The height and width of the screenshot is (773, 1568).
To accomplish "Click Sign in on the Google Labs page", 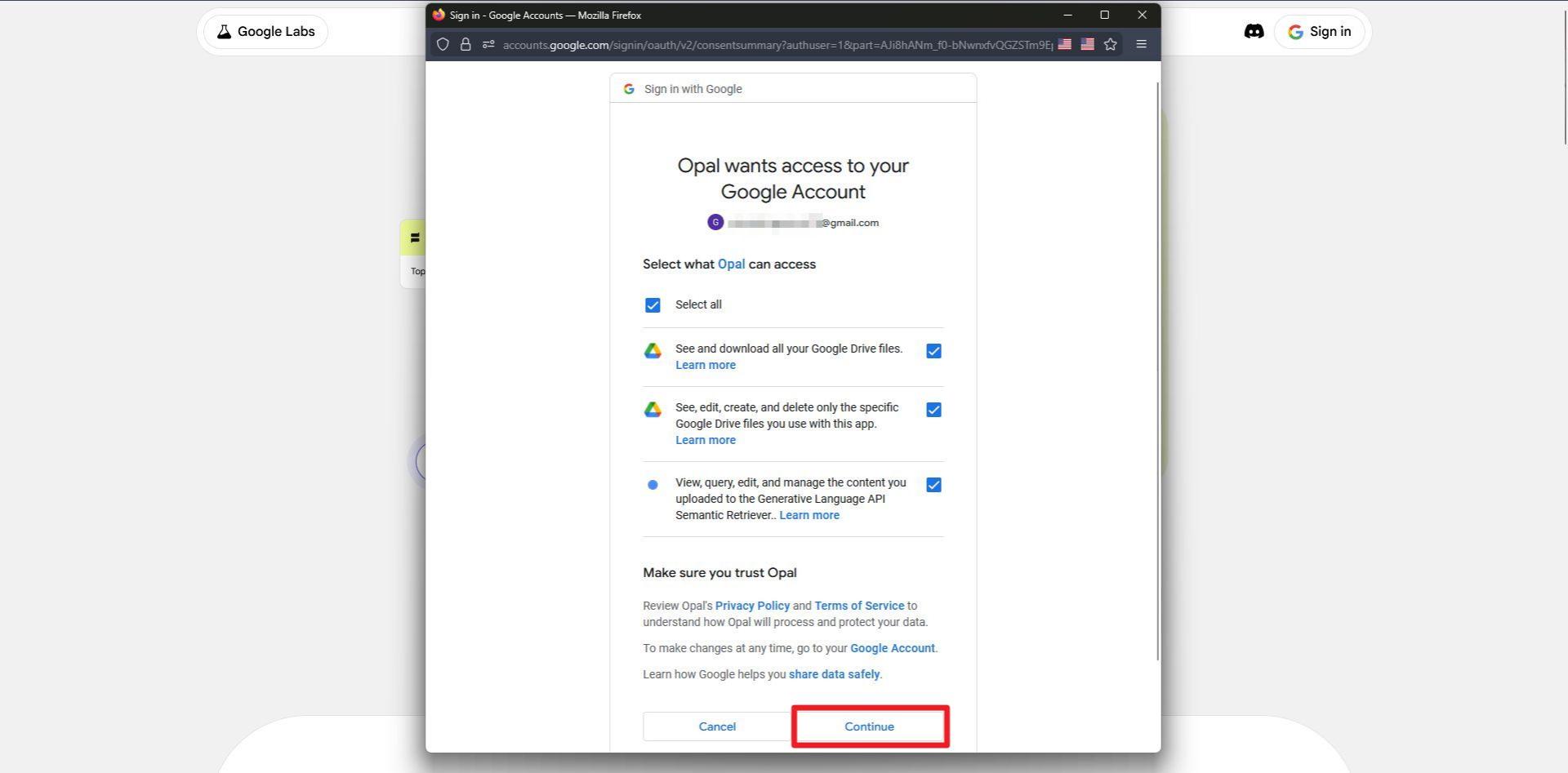I will 1319,32.
